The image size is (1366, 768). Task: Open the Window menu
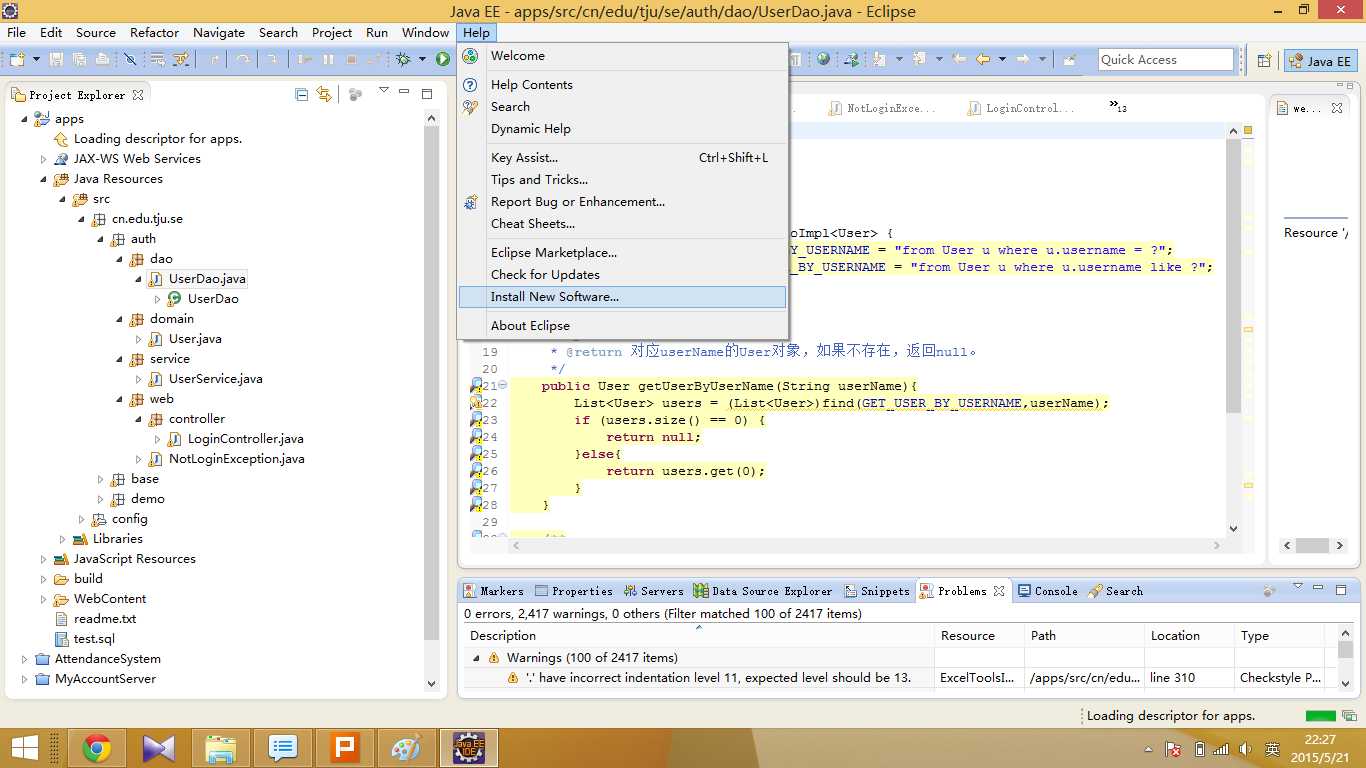(425, 32)
